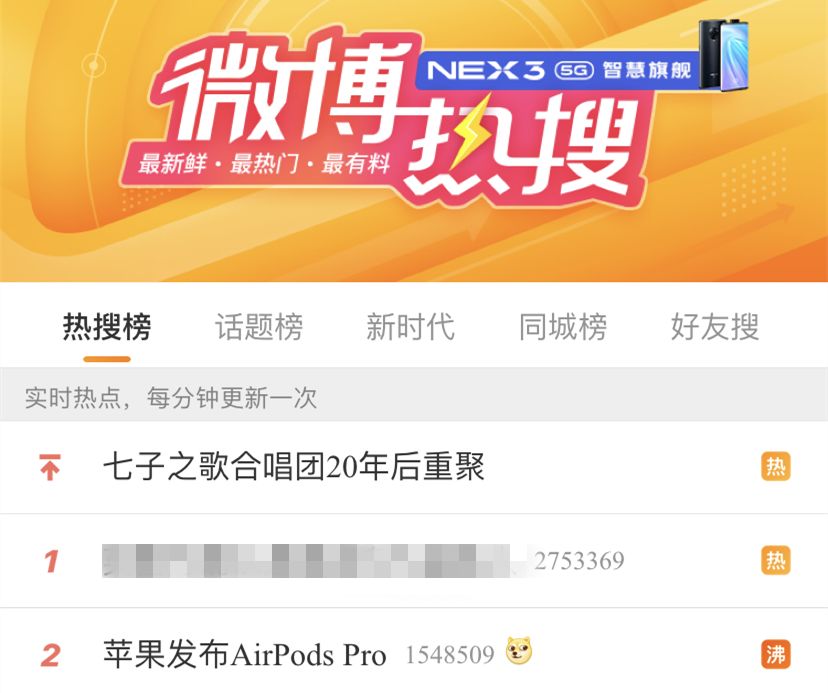Select the 热搜榜 tab
Screen dimensions: 828x693
107,326
